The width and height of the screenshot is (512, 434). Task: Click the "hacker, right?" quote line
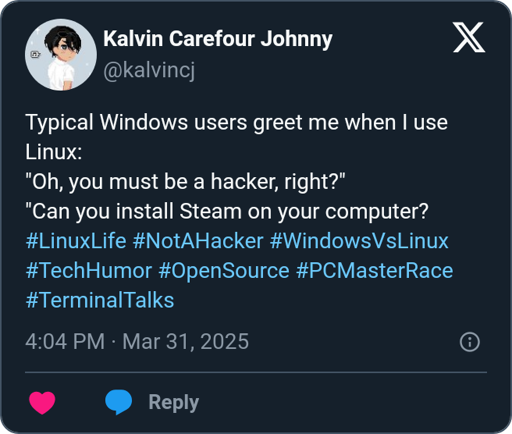tap(186, 182)
